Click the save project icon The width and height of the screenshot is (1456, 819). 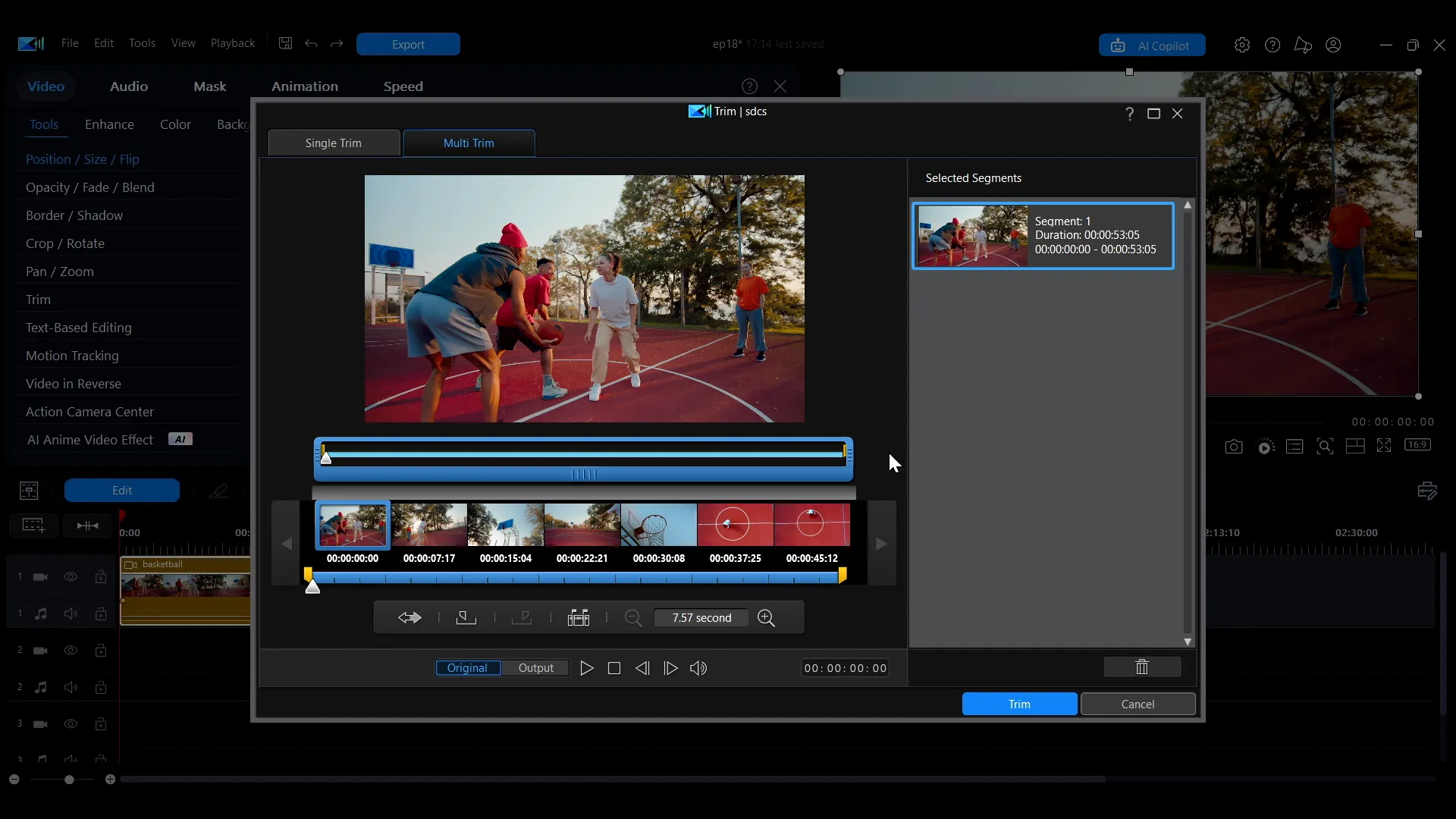[285, 43]
